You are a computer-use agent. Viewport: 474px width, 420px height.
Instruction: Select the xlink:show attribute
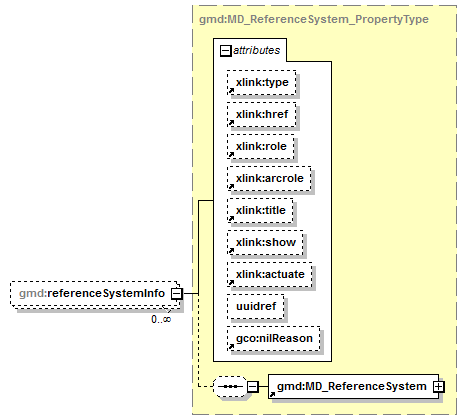[265, 242]
